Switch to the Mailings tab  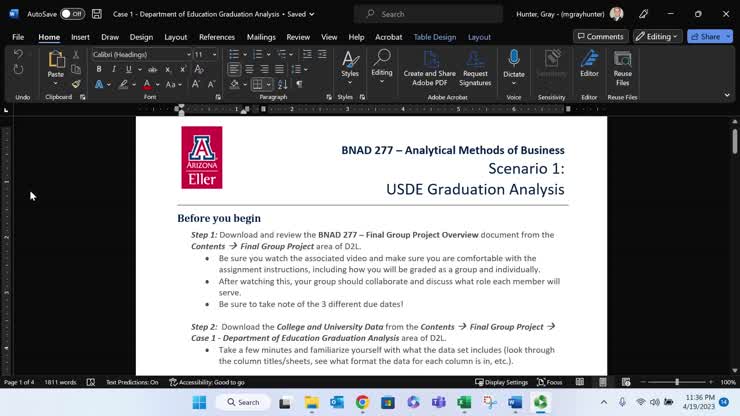point(261,37)
